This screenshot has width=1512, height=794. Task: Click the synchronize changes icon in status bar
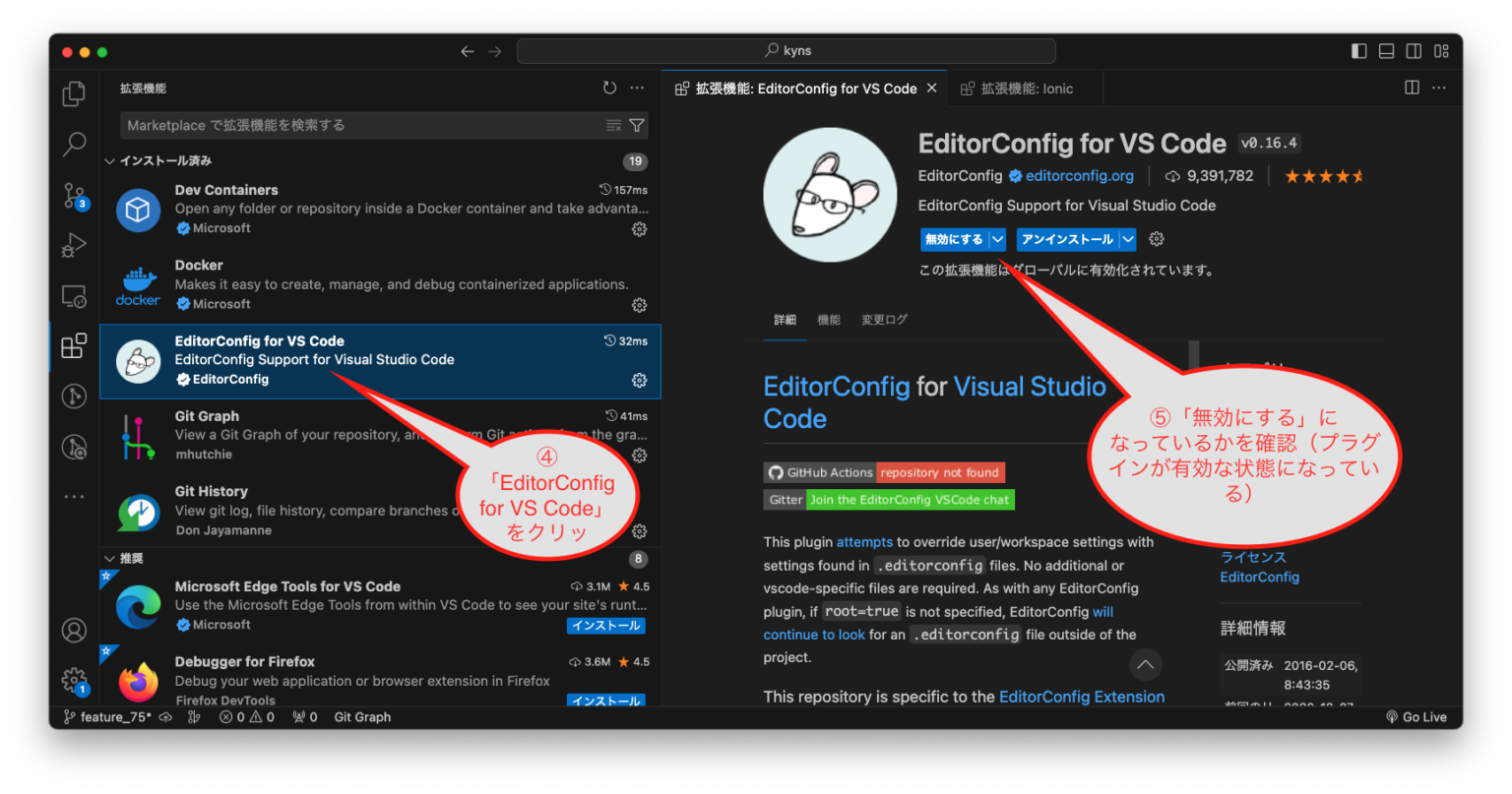pyautogui.click(x=165, y=717)
